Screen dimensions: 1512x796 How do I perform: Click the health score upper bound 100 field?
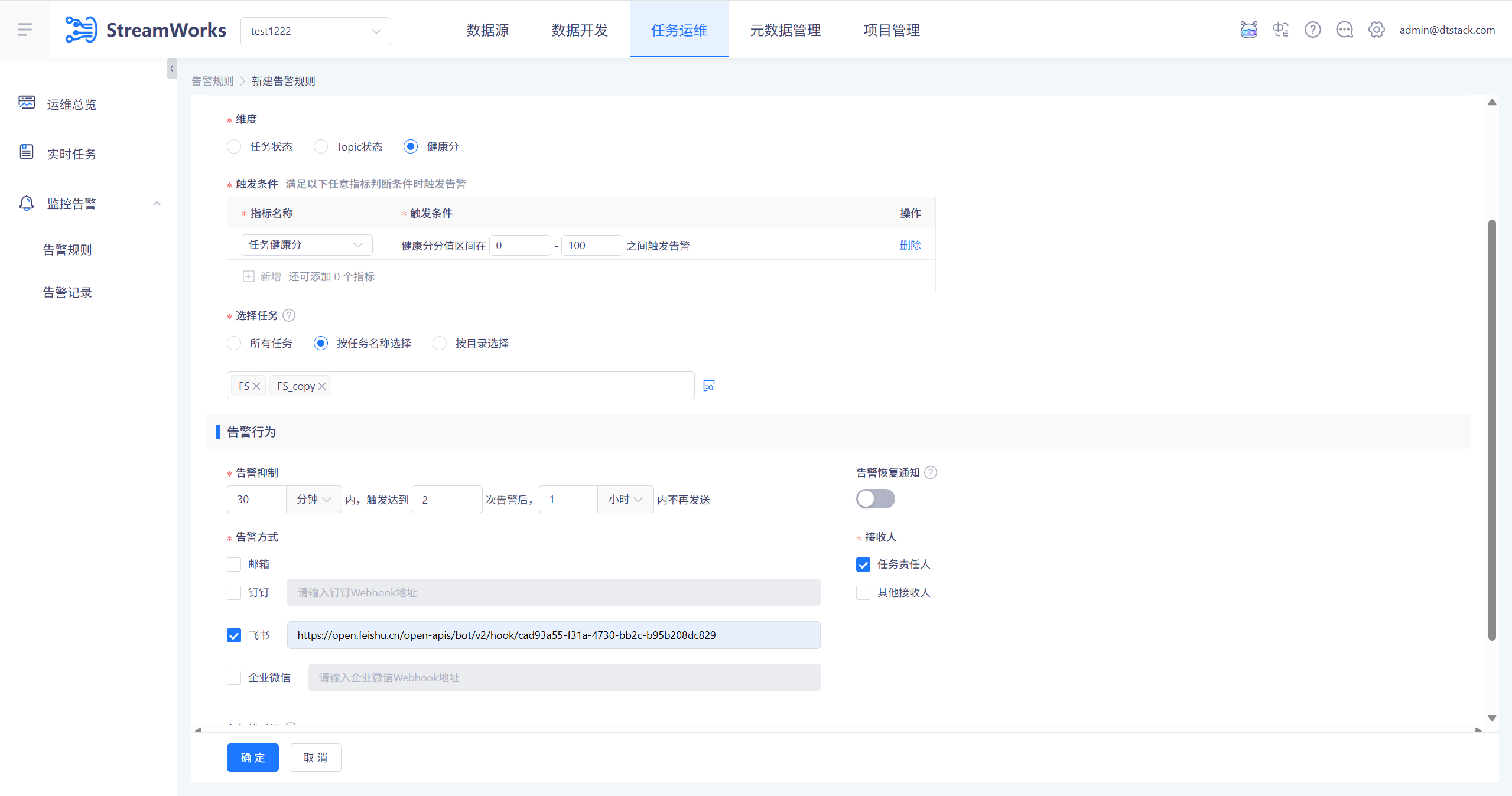[592, 245]
